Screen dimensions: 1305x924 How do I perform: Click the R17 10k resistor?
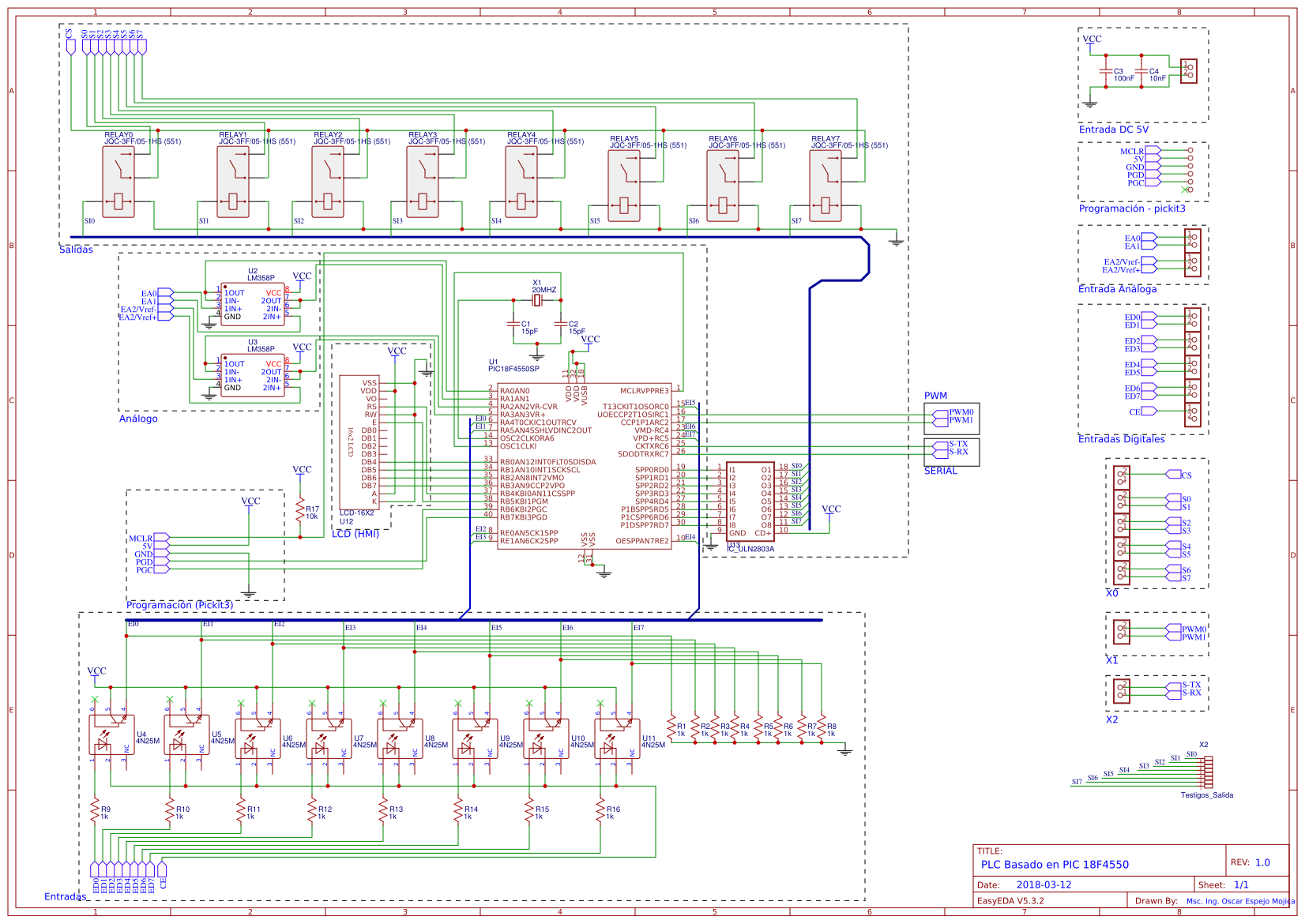click(300, 512)
